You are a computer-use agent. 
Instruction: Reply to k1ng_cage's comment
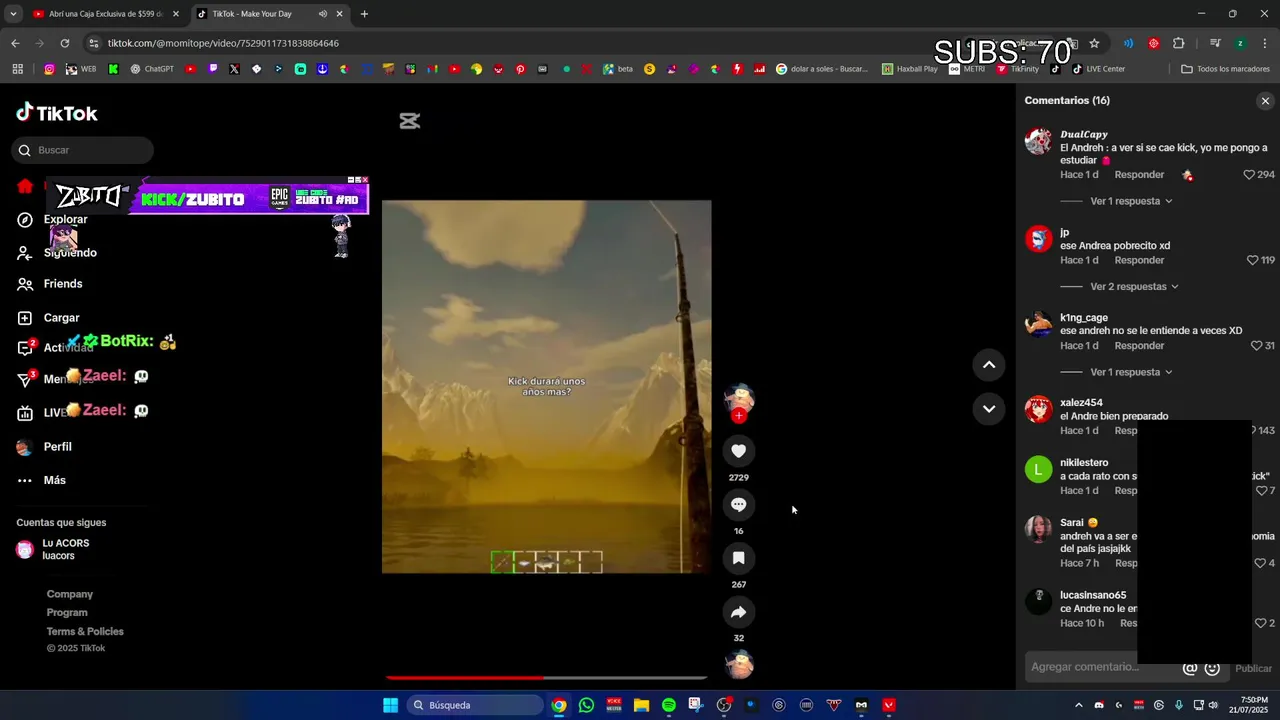(1139, 346)
